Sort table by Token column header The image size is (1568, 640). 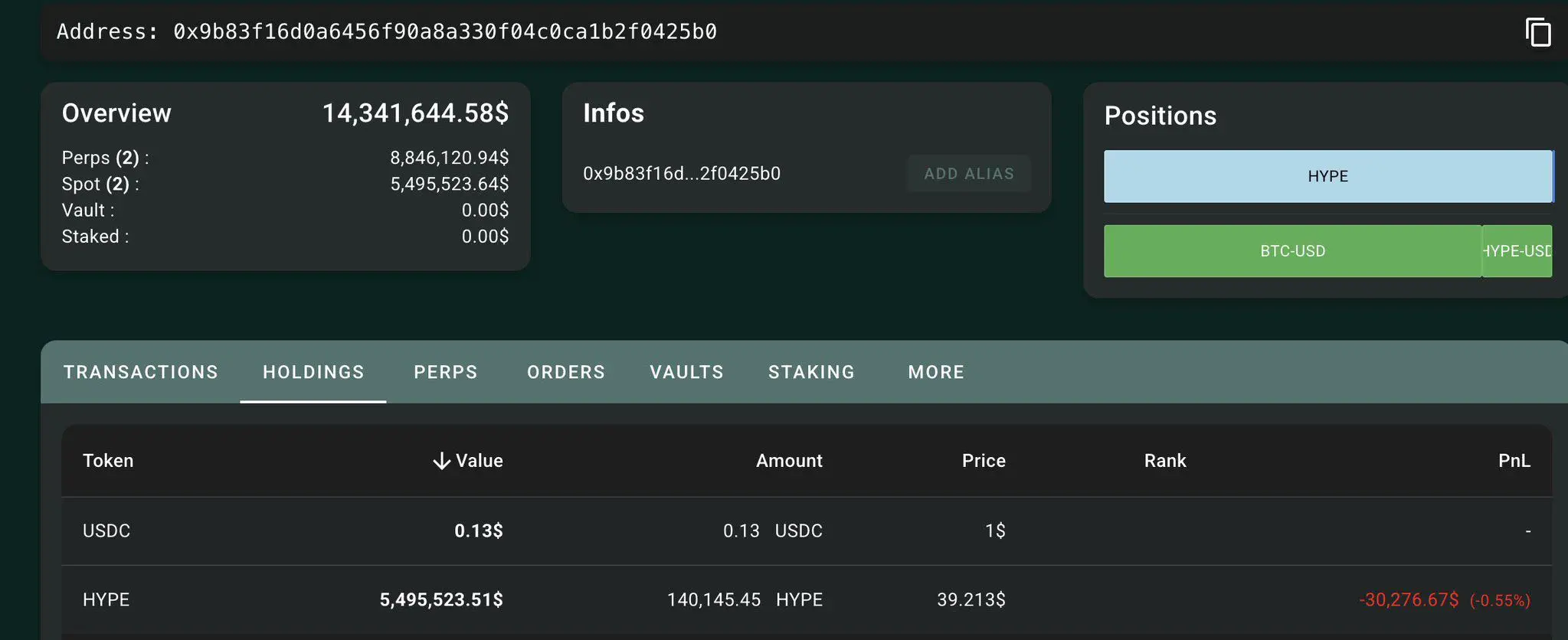[108, 461]
